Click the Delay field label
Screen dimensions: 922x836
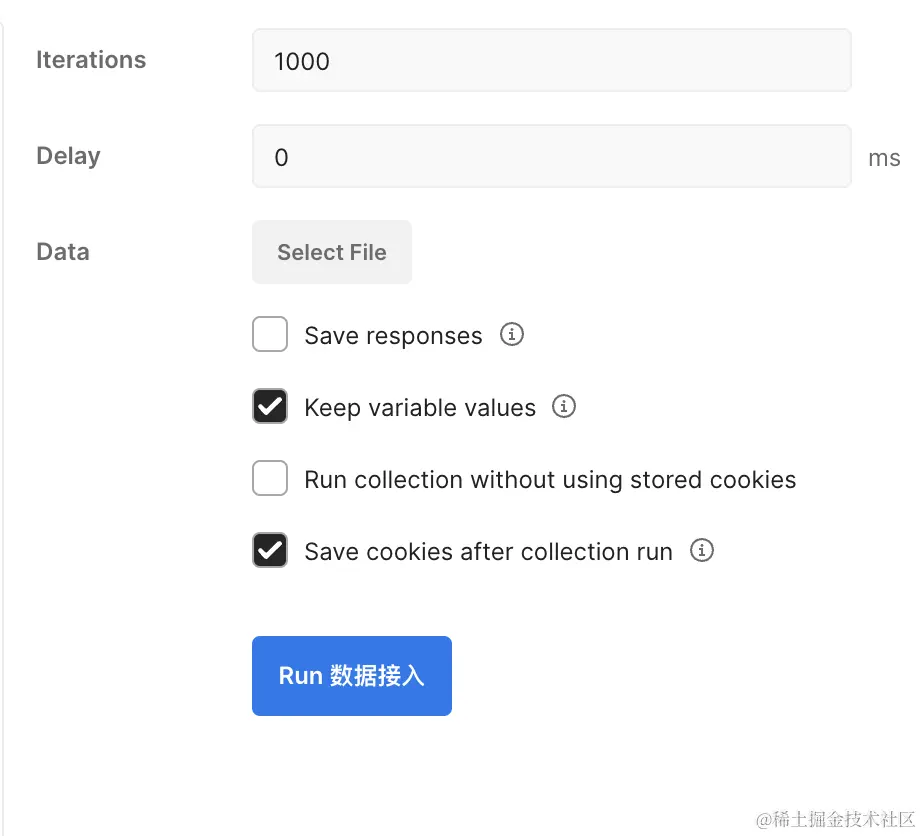click(68, 156)
